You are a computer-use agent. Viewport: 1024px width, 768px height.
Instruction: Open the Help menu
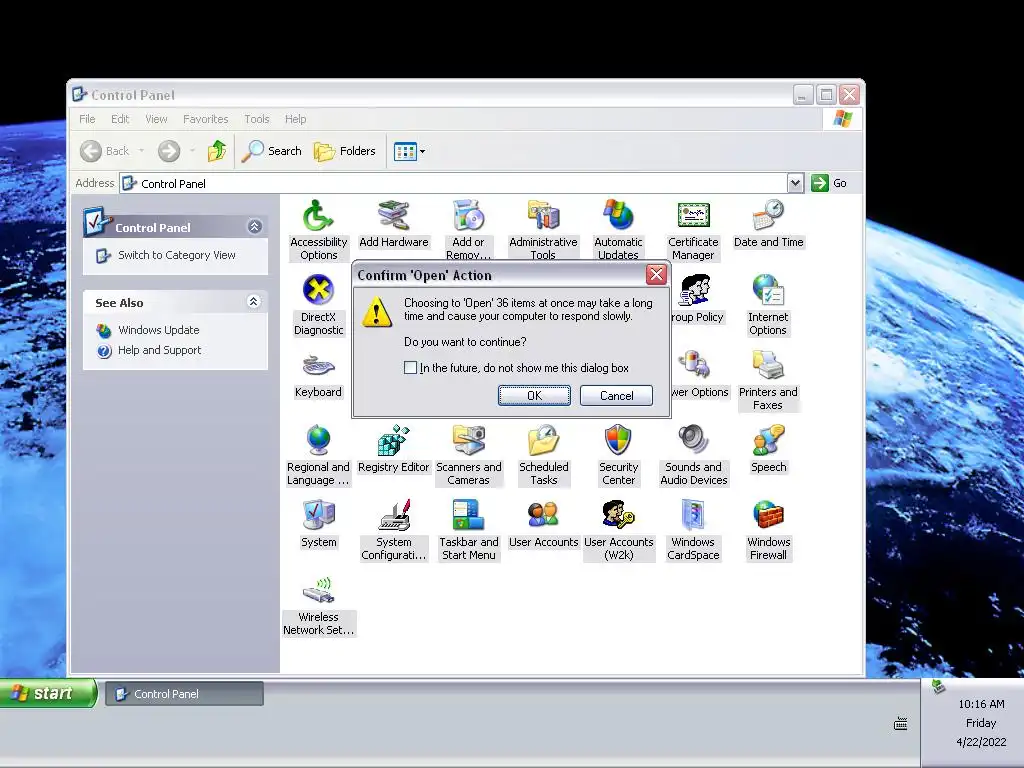tap(295, 119)
